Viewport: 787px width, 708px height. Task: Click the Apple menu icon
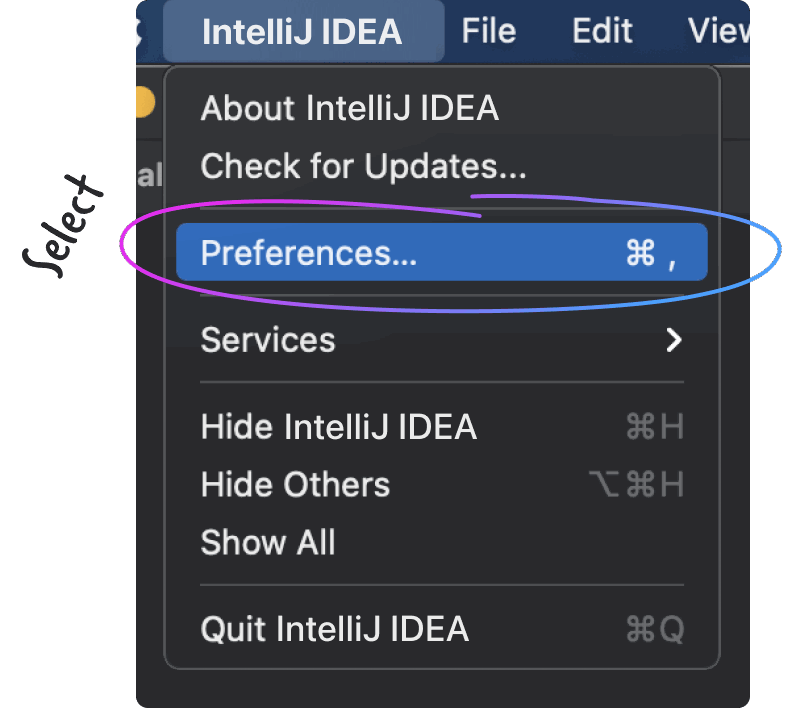(141, 31)
